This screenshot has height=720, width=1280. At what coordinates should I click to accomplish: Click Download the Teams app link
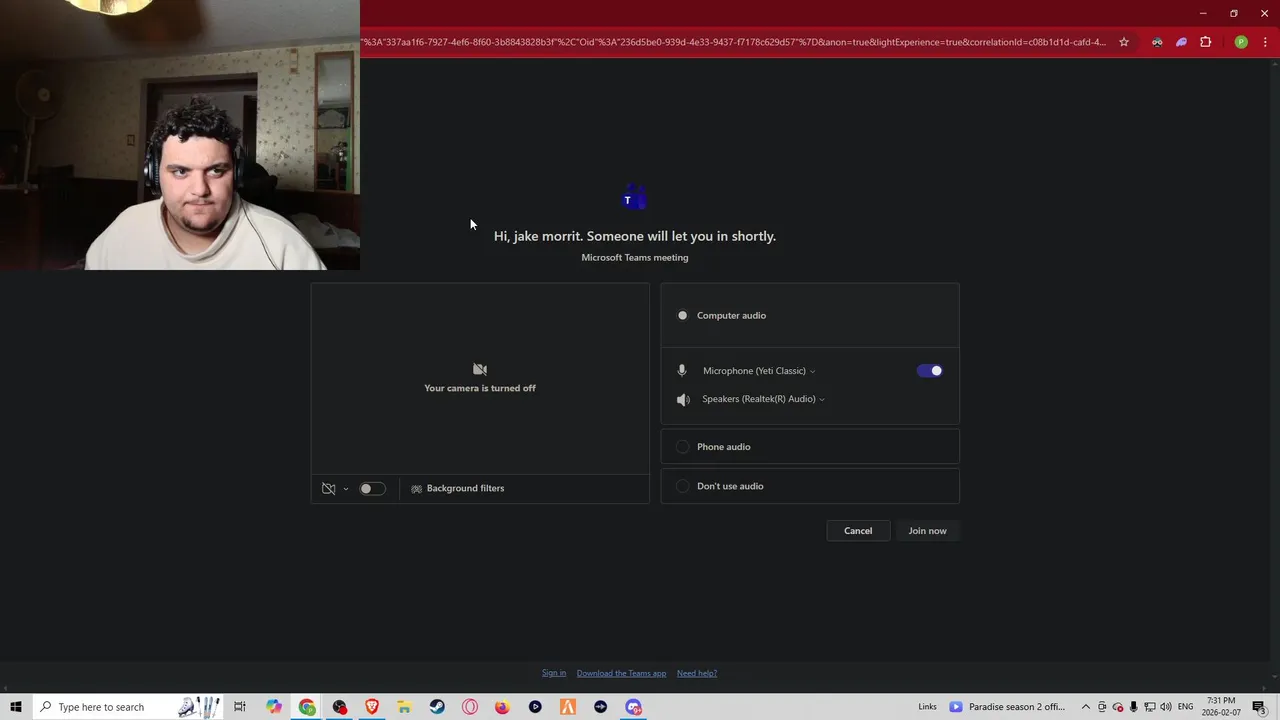pyautogui.click(x=621, y=673)
